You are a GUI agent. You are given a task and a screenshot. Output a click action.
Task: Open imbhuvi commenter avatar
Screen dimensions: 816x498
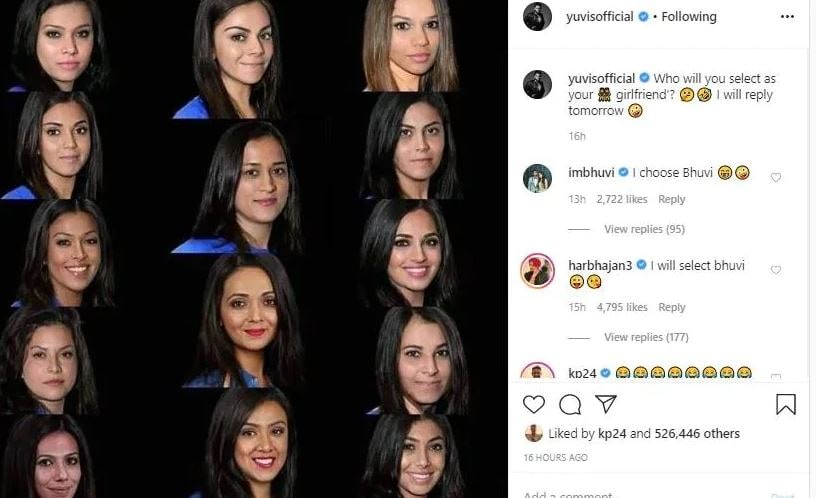coord(537,178)
